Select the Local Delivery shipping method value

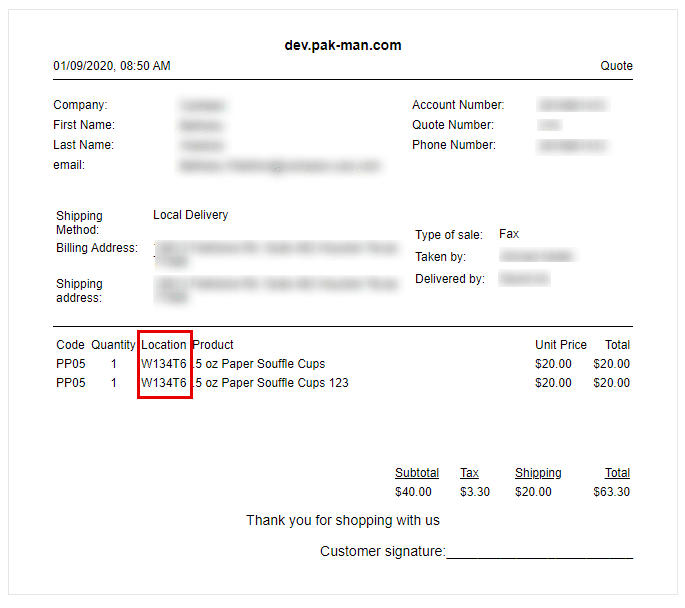[x=190, y=215]
